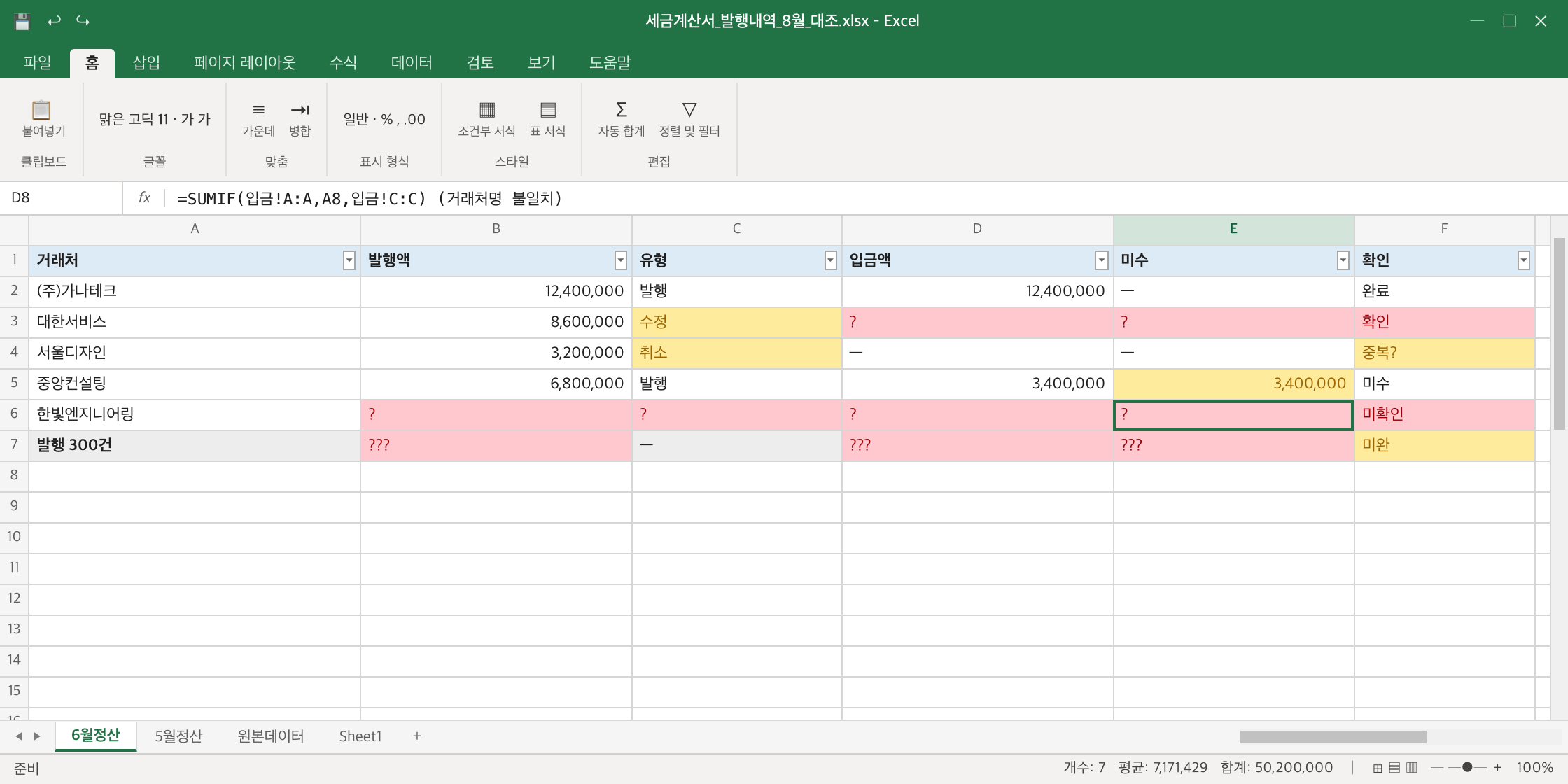
Task: Click the Save icon in title bar
Action: click(x=22, y=21)
